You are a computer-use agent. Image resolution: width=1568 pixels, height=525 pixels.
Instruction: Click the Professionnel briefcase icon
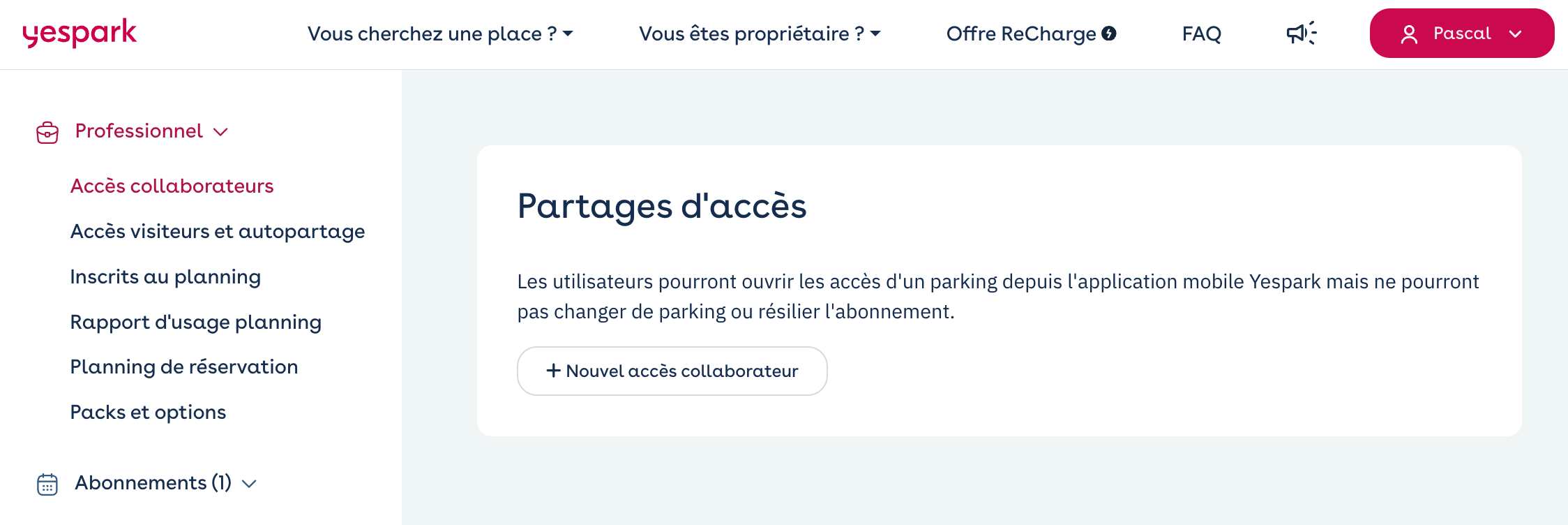pyautogui.click(x=47, y=132)
